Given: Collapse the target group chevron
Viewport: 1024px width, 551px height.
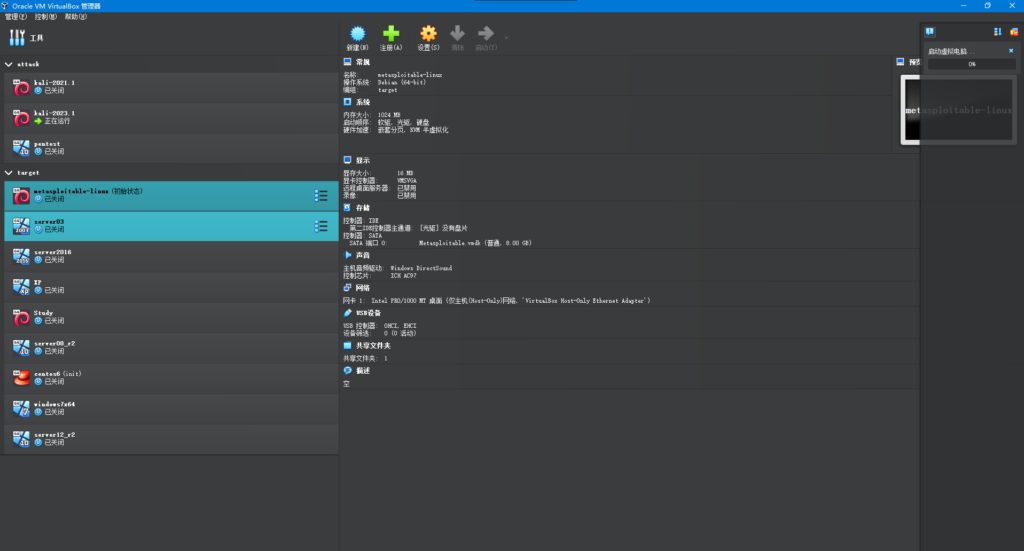Looking at the screenshot, I should click(x=9, y=173).
